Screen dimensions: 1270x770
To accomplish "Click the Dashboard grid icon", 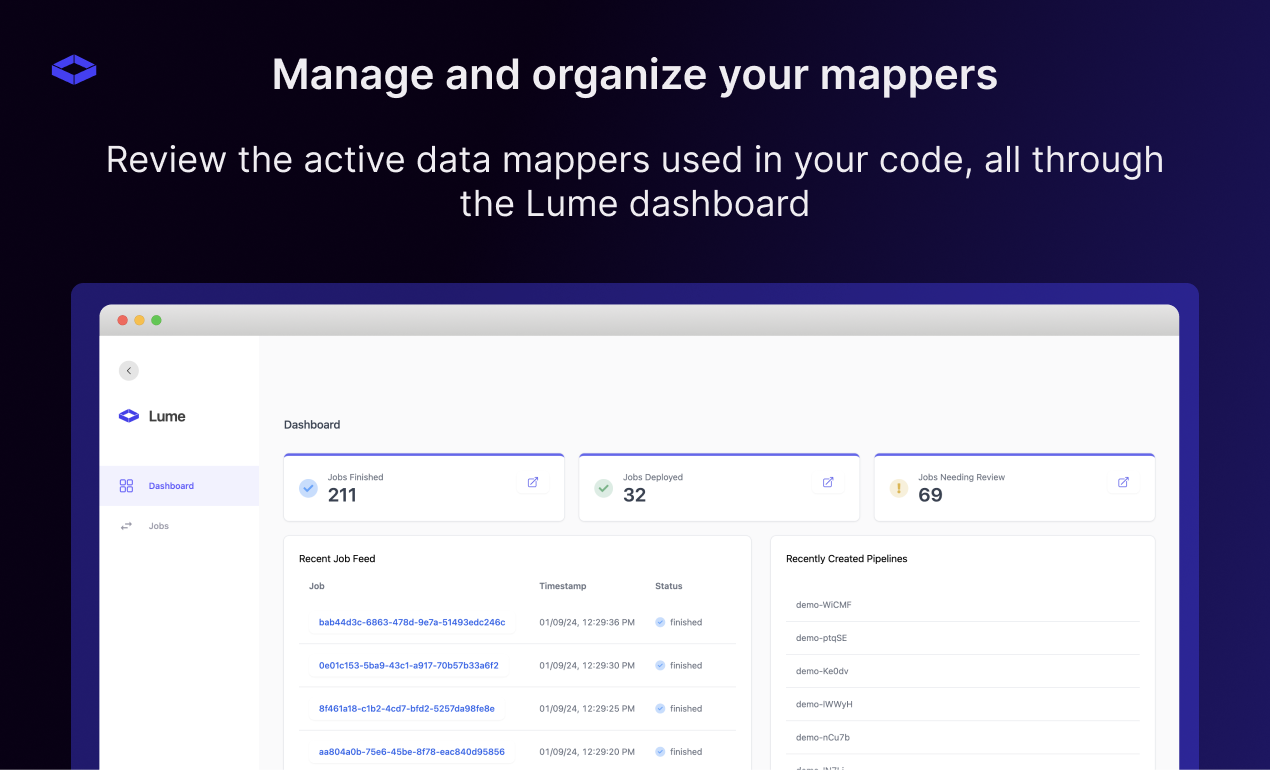I will [x=126, y=486].
